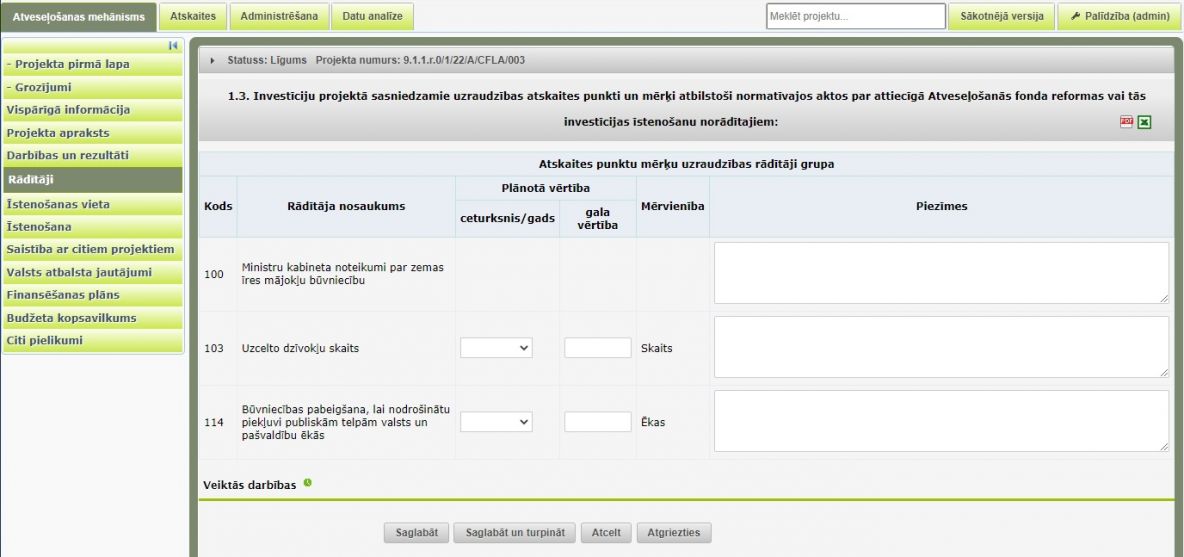
Task: Export the table as PDF
Action: coord(1126,121)
